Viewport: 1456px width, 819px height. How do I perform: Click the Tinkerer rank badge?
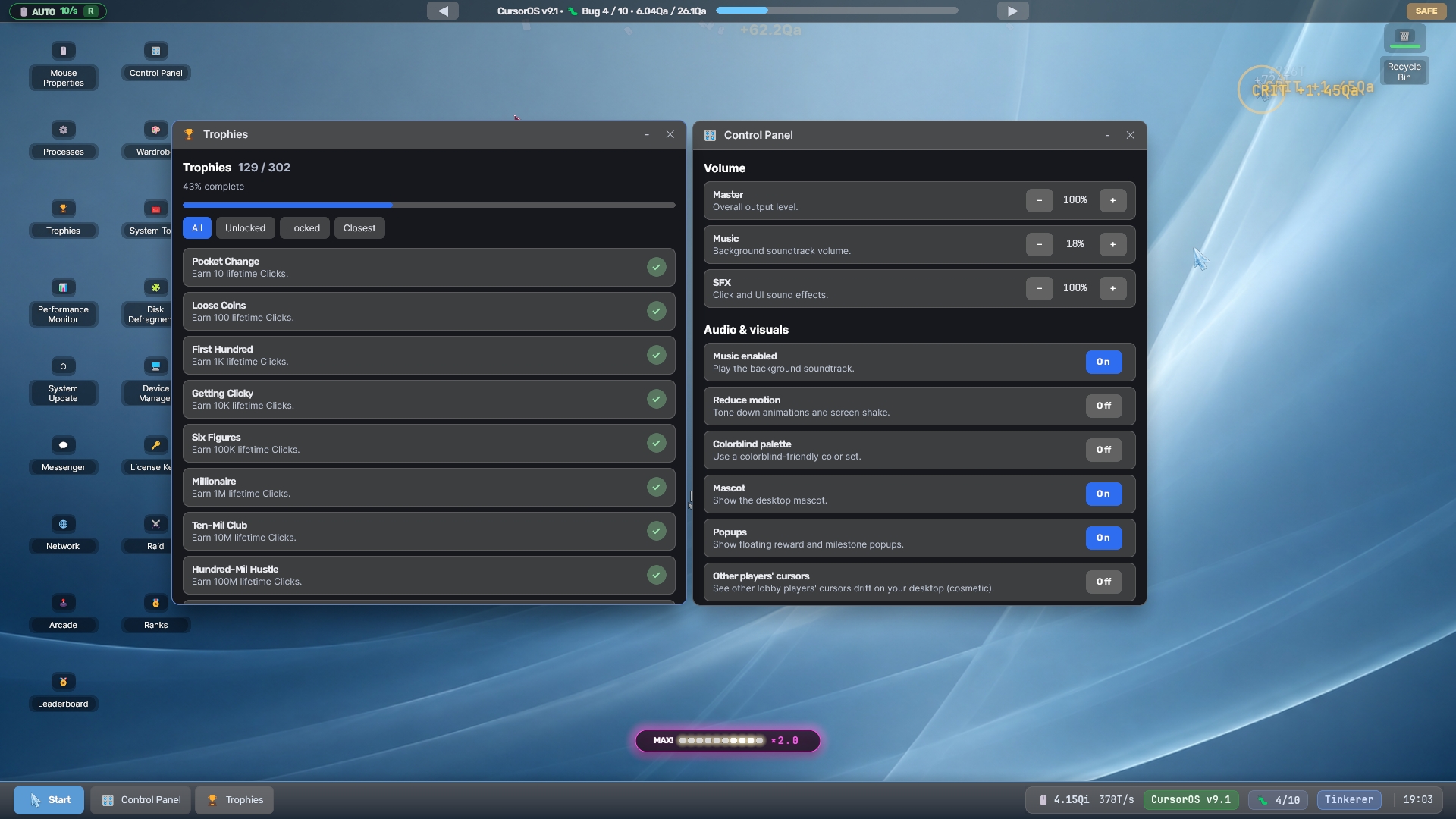pyautogui.click(x=1349, y=800)
